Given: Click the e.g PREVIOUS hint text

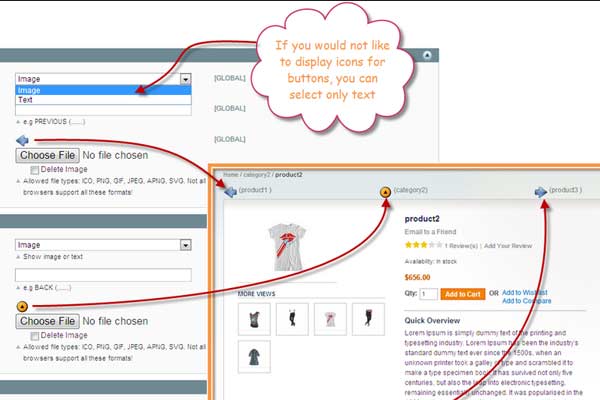Looking at the screenshot, I should 54,122.
